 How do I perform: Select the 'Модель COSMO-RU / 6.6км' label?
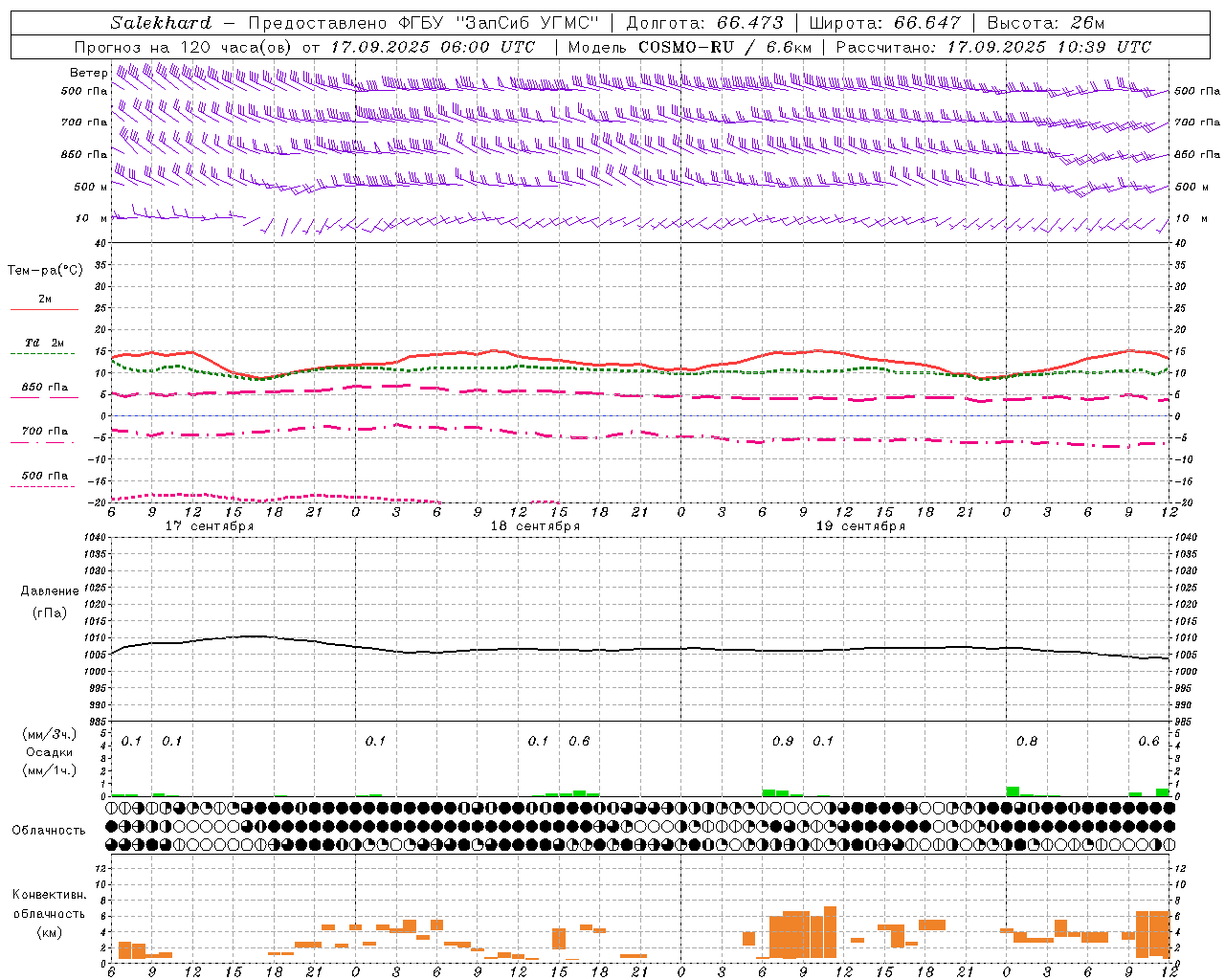coord(690,47)
